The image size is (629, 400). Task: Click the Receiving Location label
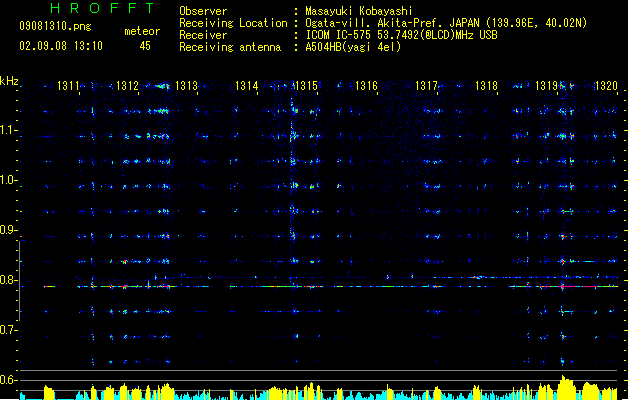coord(233,23)
